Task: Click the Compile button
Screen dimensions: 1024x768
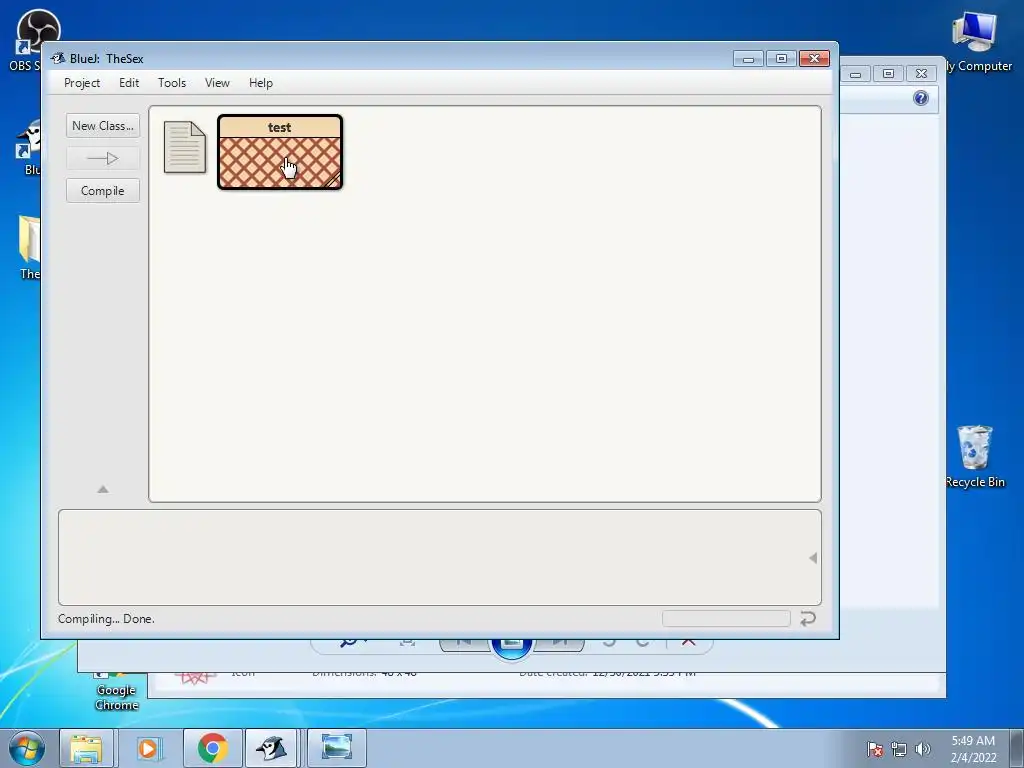Action: [103, 191]
